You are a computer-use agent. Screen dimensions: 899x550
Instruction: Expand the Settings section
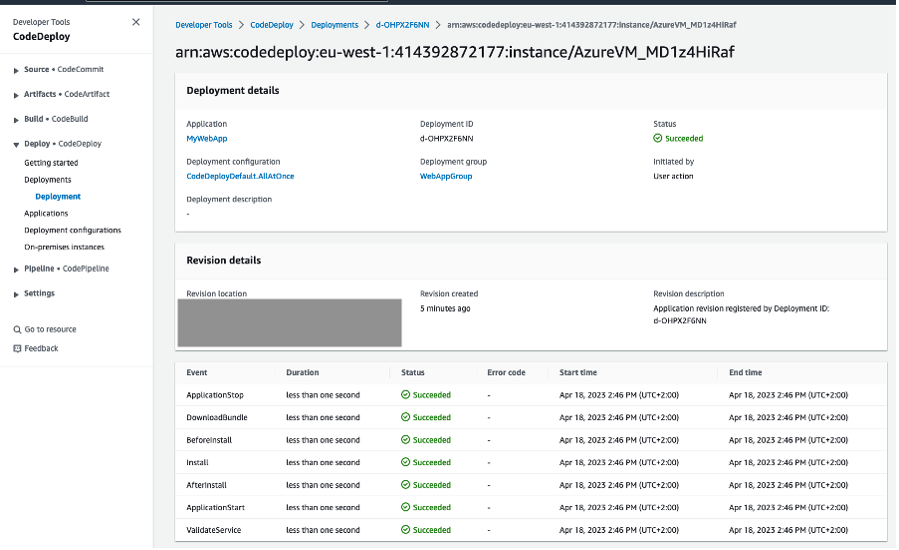coord(16,294)
